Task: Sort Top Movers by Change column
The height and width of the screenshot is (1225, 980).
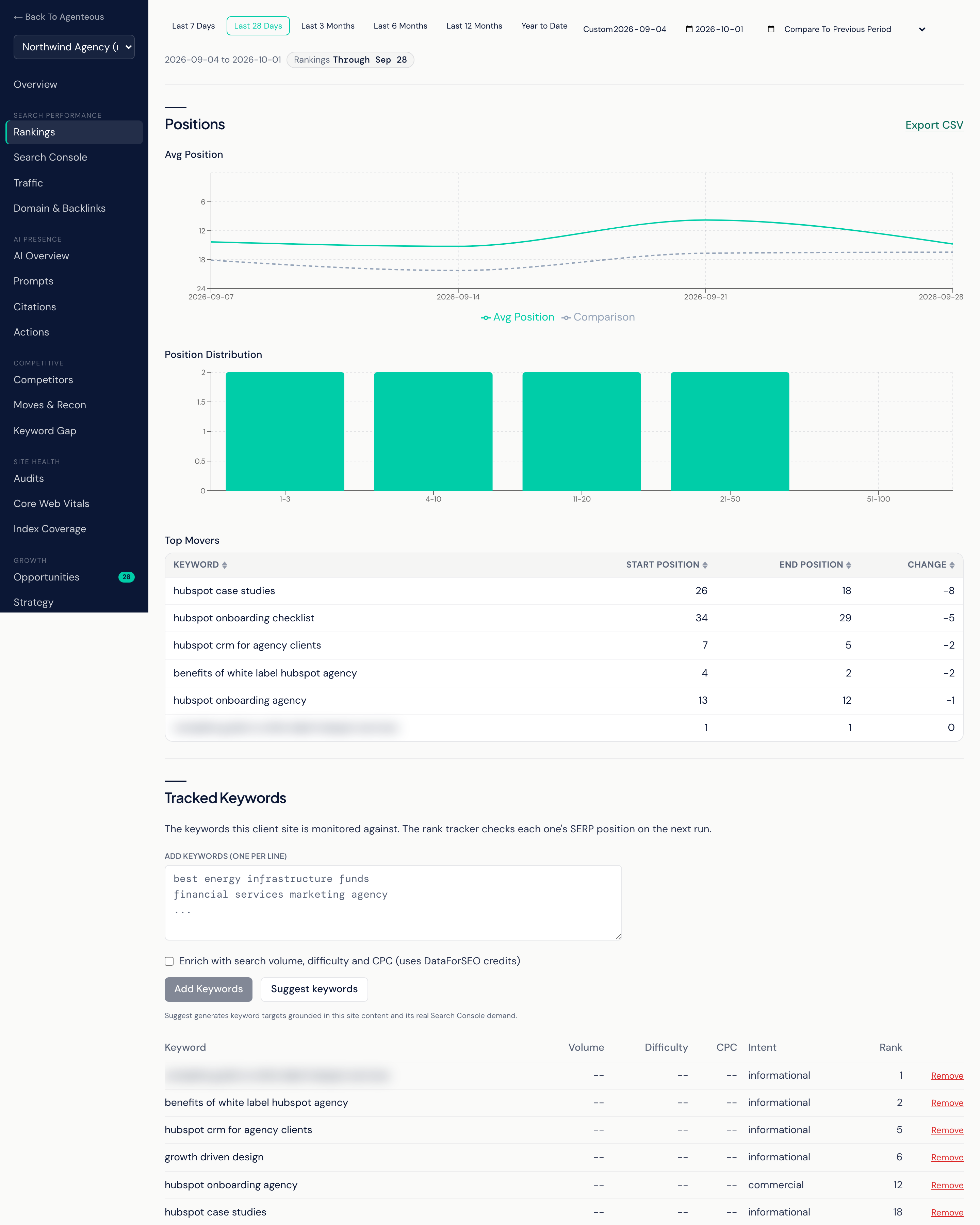Action: click(931, 565)
